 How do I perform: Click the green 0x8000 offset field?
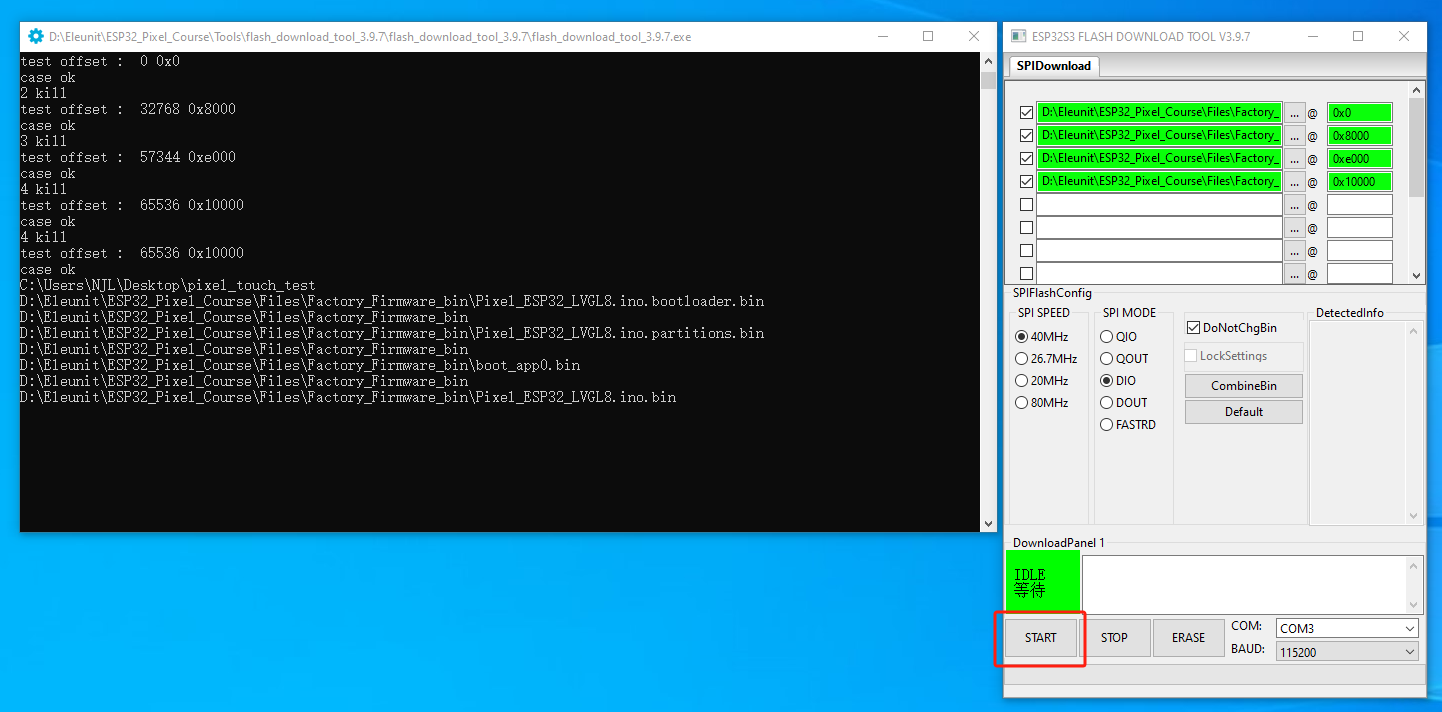tap(1360, 136)
